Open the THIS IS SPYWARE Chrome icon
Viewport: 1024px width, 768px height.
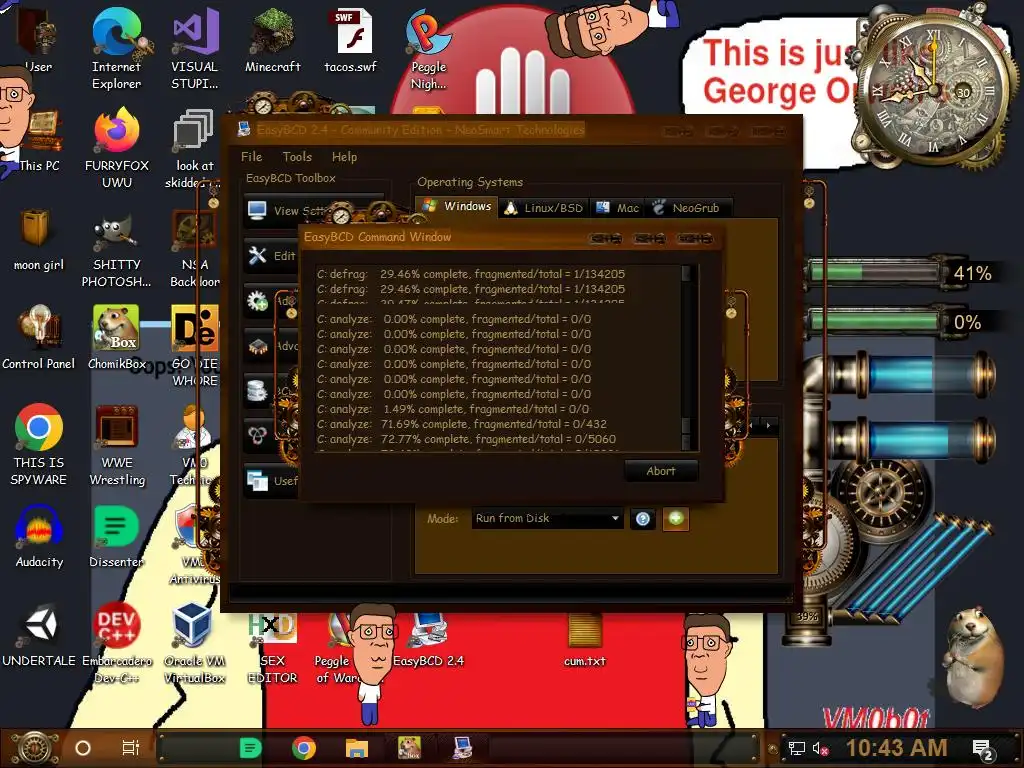[x=38, y=445]
